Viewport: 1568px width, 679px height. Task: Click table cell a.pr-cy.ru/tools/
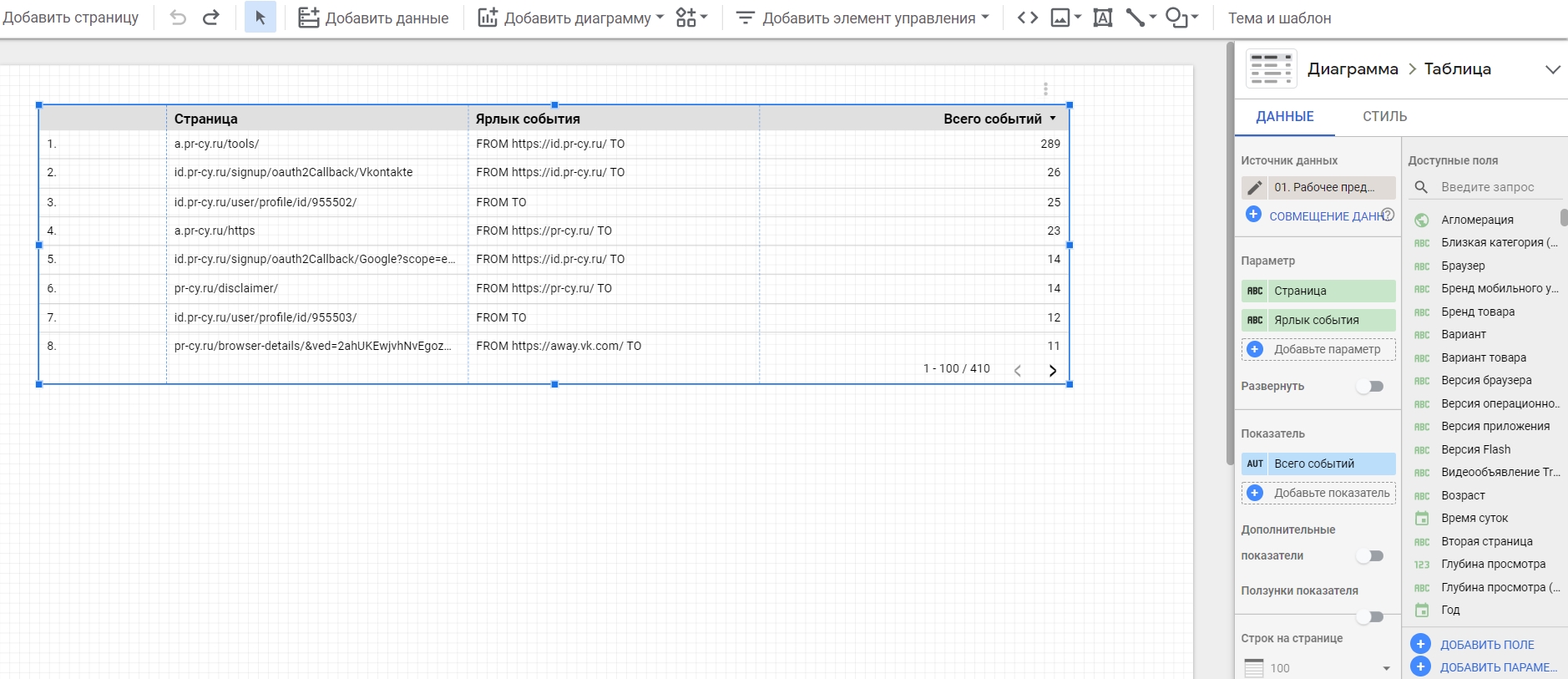(x=217, y=144)
